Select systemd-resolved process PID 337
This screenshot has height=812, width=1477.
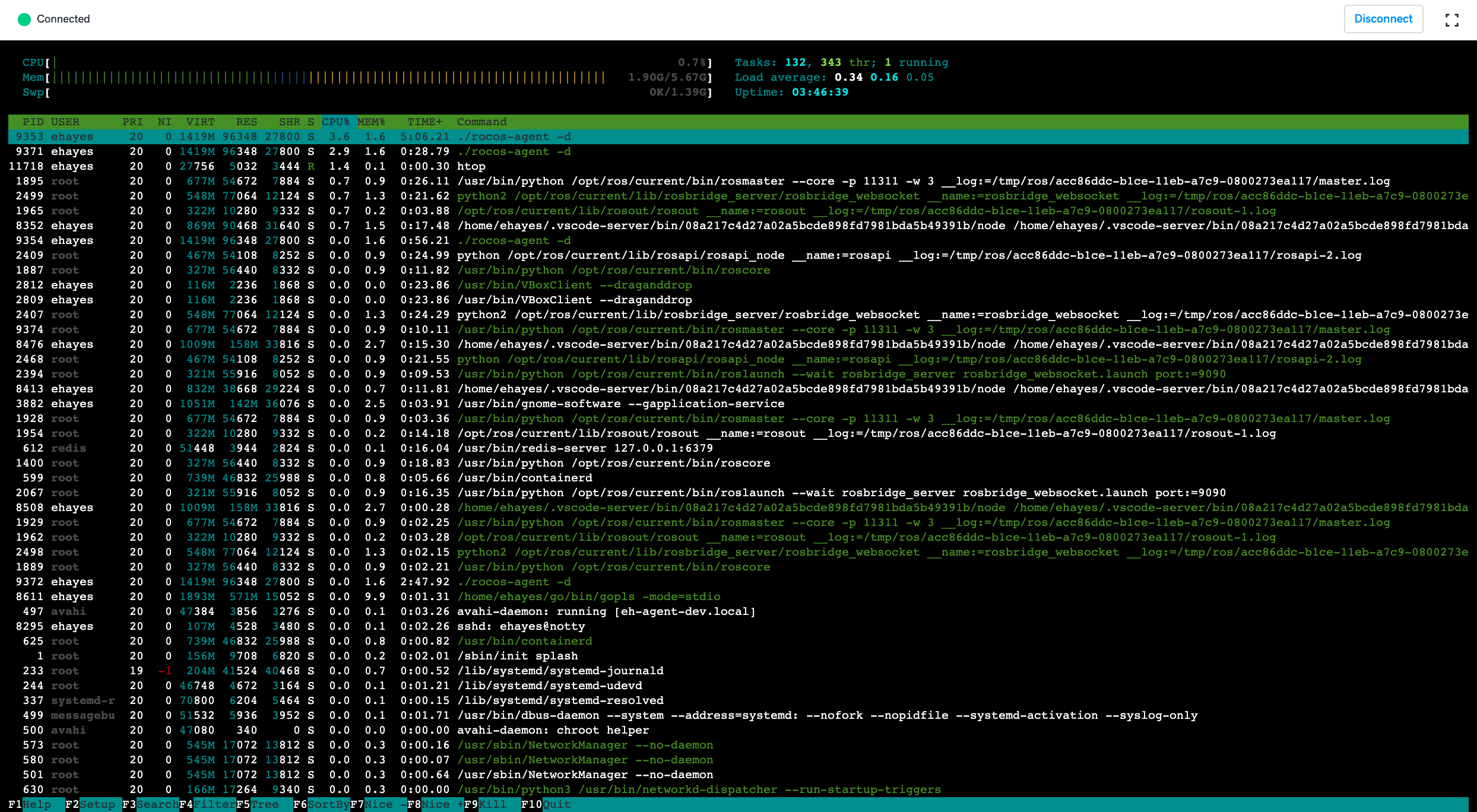[738, 700]
